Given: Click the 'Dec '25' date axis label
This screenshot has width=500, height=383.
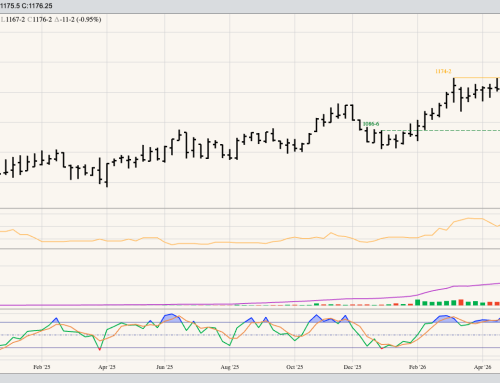Looking at the screenshot, I should (x=352, y=367).
